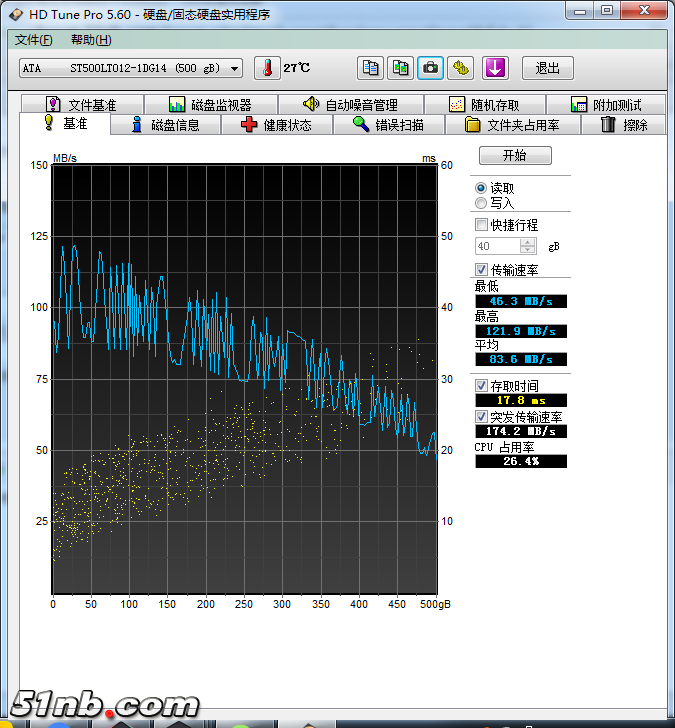Click the purple download arrow icon
This screenshot has height=728, width=675.
(x=496, y=68)
